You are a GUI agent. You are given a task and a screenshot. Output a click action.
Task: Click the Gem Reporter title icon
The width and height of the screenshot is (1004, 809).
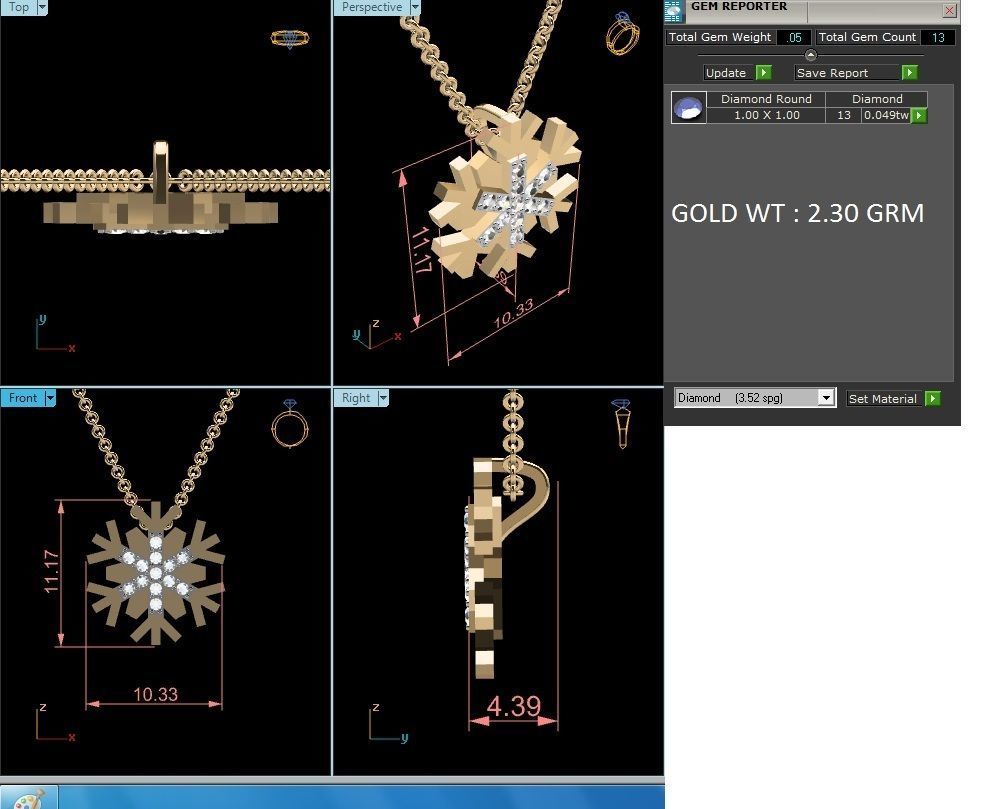coord(674,10)
